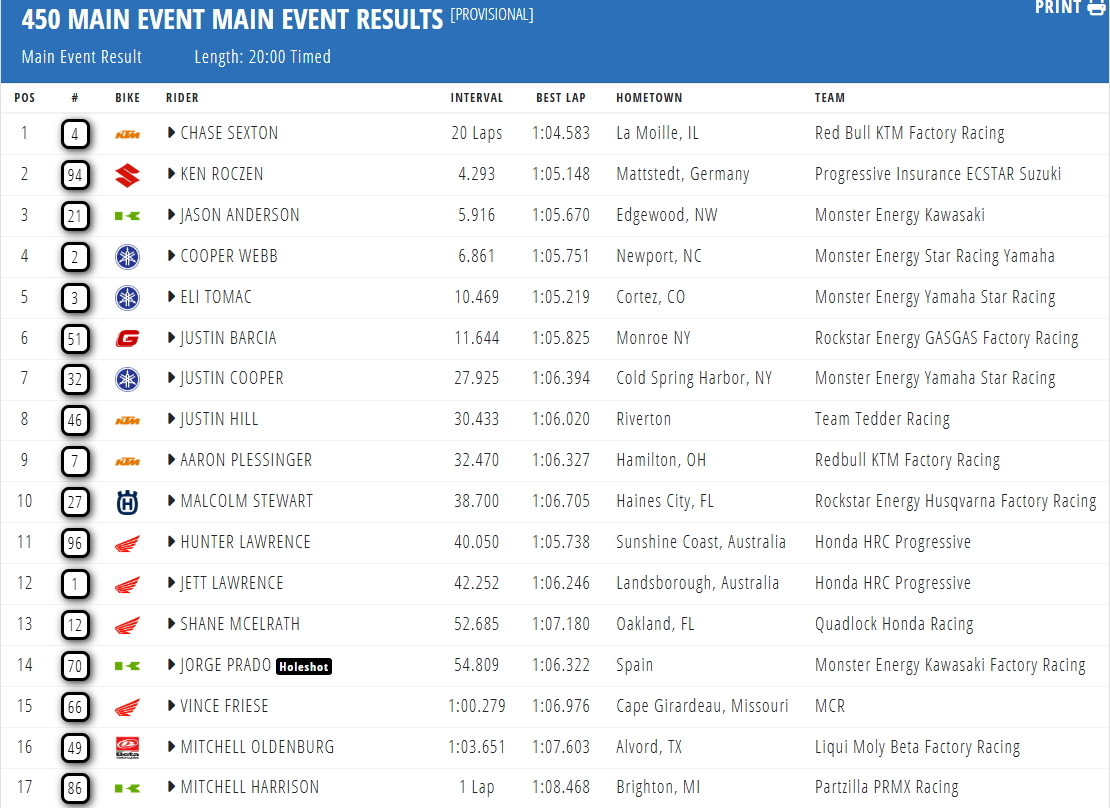1110x808 pixels.
Task: Open Jett Lawrence's rider name
Action: click(231, 584)
